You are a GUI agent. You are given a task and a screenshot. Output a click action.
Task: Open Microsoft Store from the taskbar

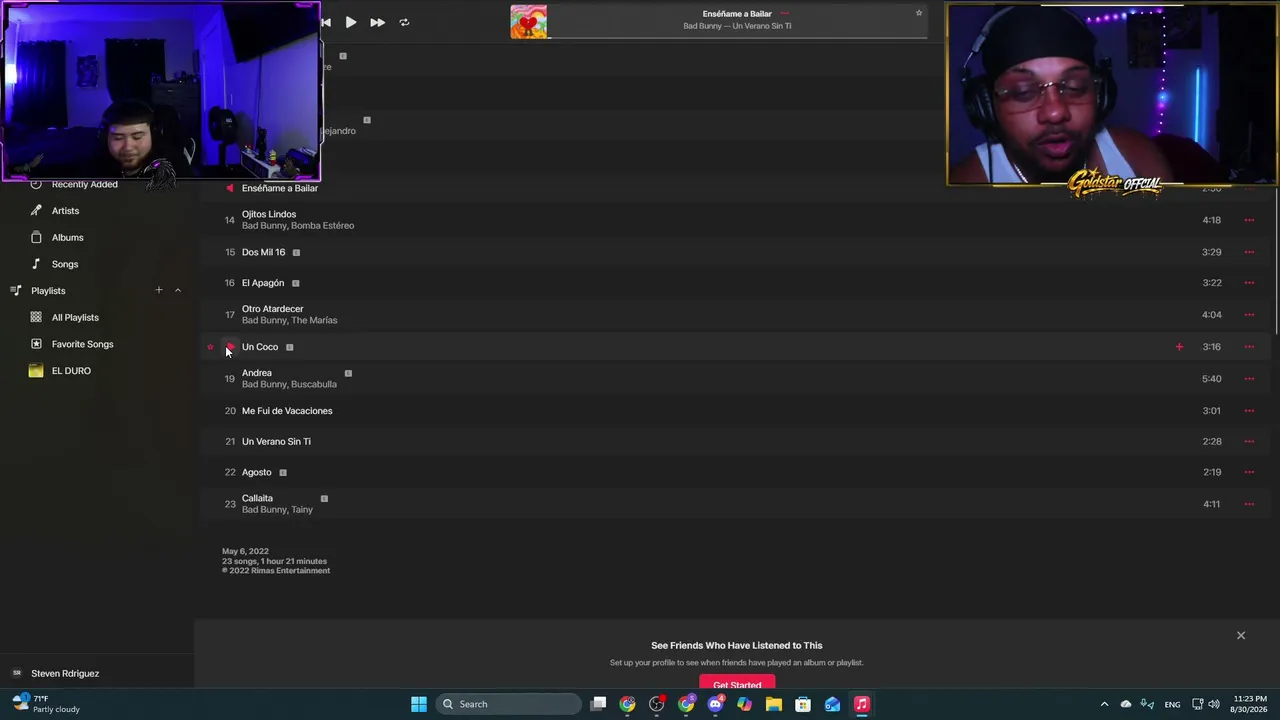[803, 704]
